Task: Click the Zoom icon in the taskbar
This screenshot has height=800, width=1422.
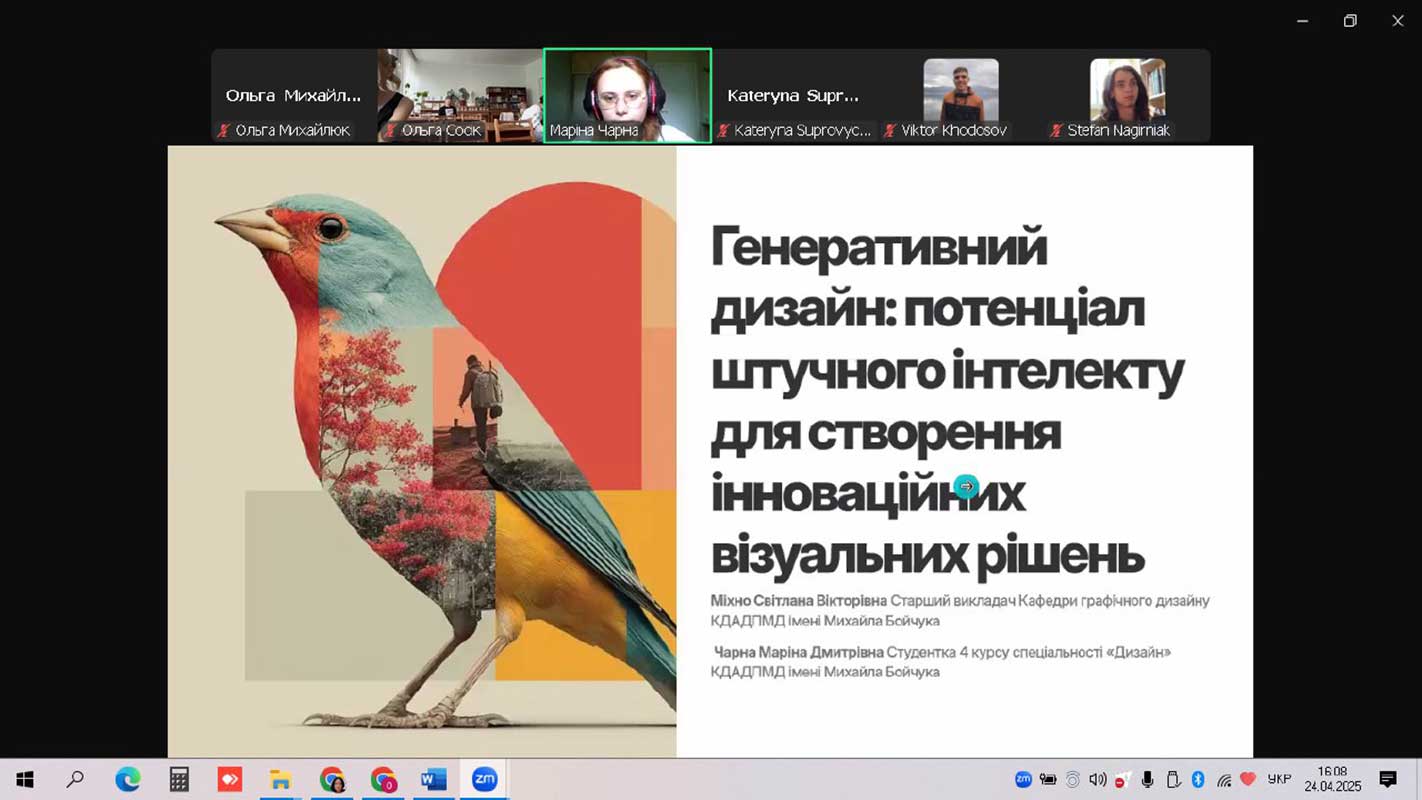Action: pyautogui.click(x=484, y=780)
